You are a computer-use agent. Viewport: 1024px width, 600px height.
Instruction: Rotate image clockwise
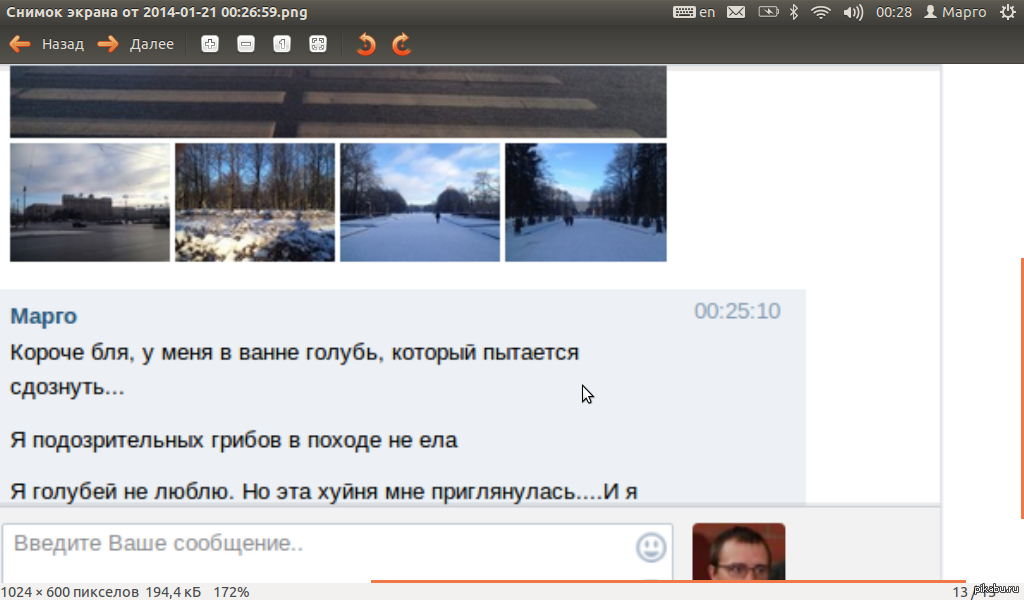[x=402, y=44]
